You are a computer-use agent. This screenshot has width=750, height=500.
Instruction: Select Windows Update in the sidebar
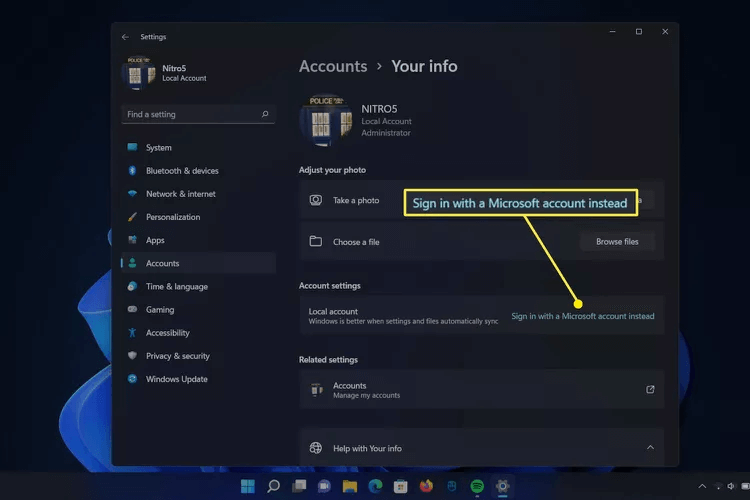[199, 379]
